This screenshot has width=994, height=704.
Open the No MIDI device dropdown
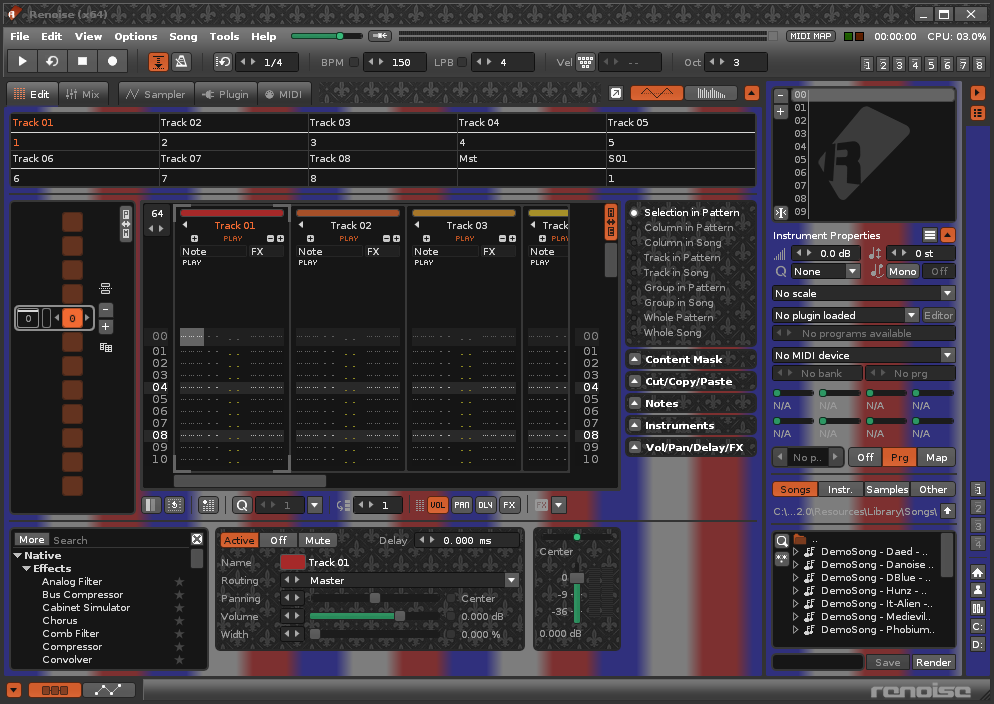pos(863,355)
